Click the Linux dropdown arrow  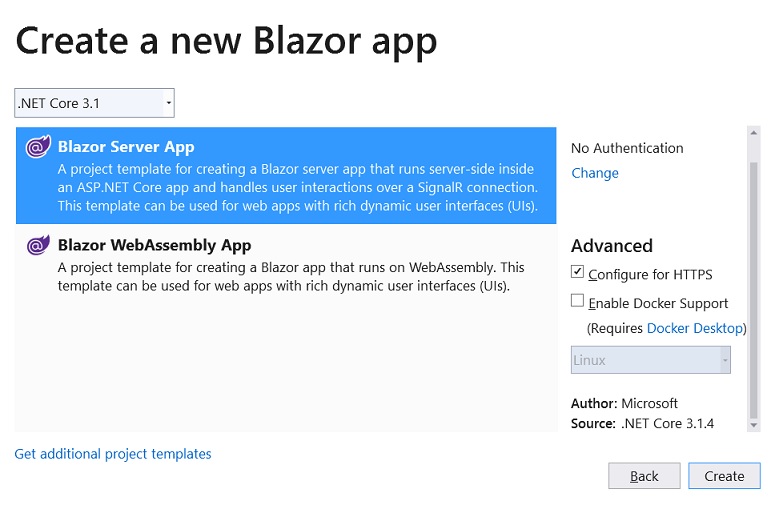click(x=725, y=360)
